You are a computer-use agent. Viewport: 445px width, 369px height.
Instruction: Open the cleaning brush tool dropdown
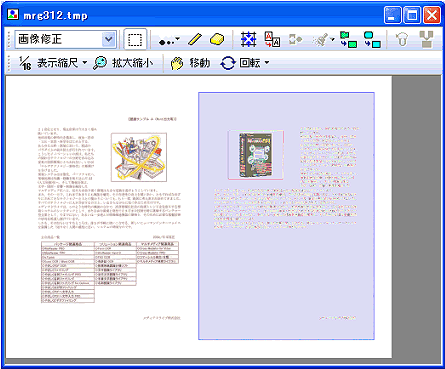click(323, 40)
